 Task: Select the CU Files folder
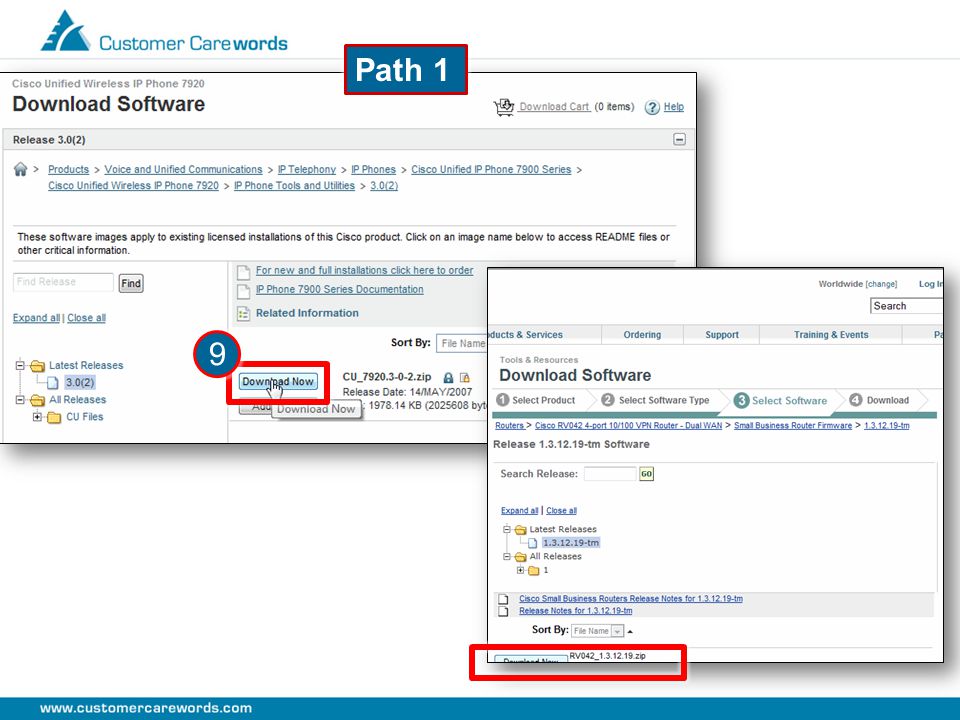(x=84, y=417)
